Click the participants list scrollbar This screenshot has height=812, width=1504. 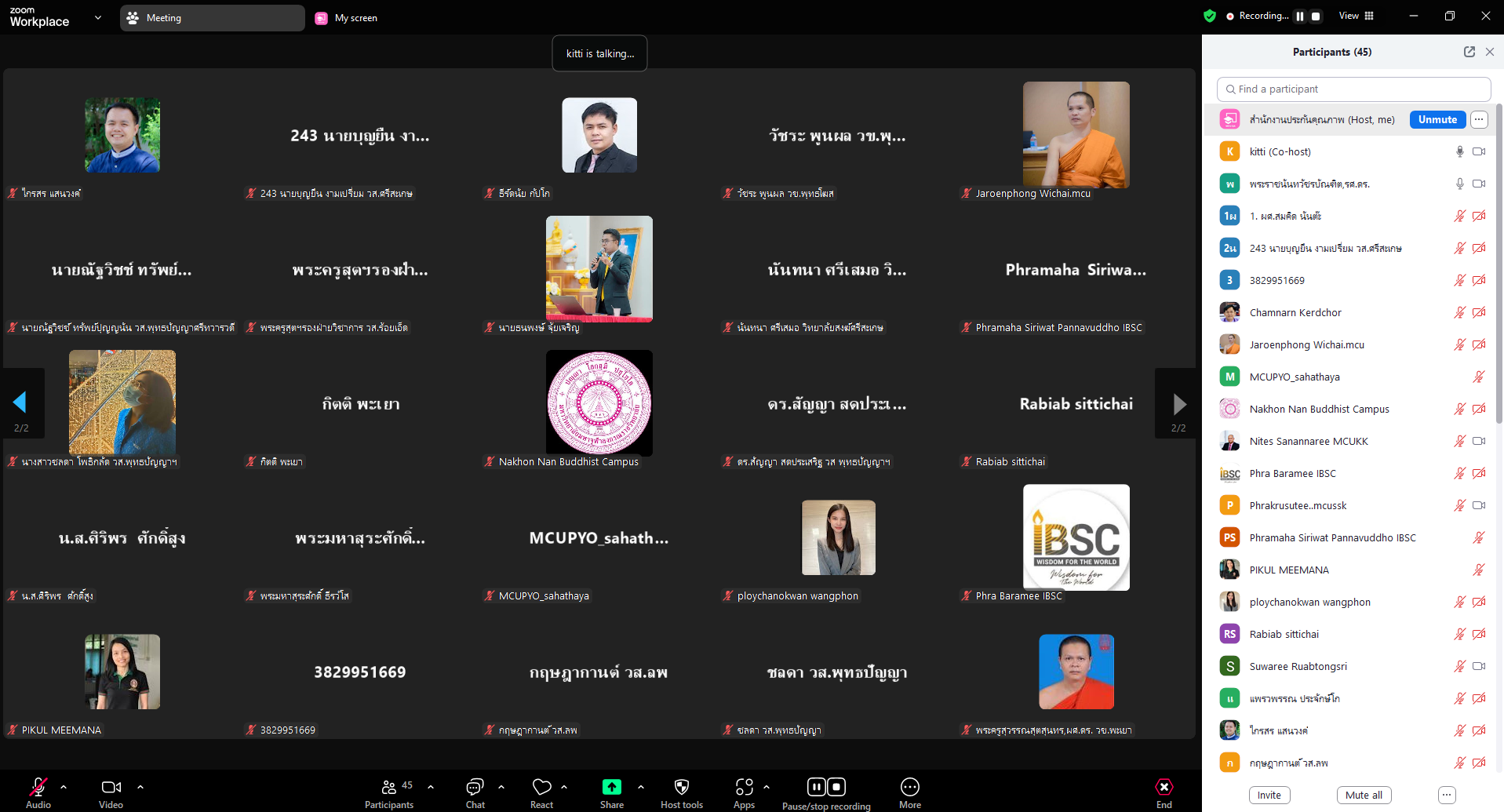tap(1499, 267)
